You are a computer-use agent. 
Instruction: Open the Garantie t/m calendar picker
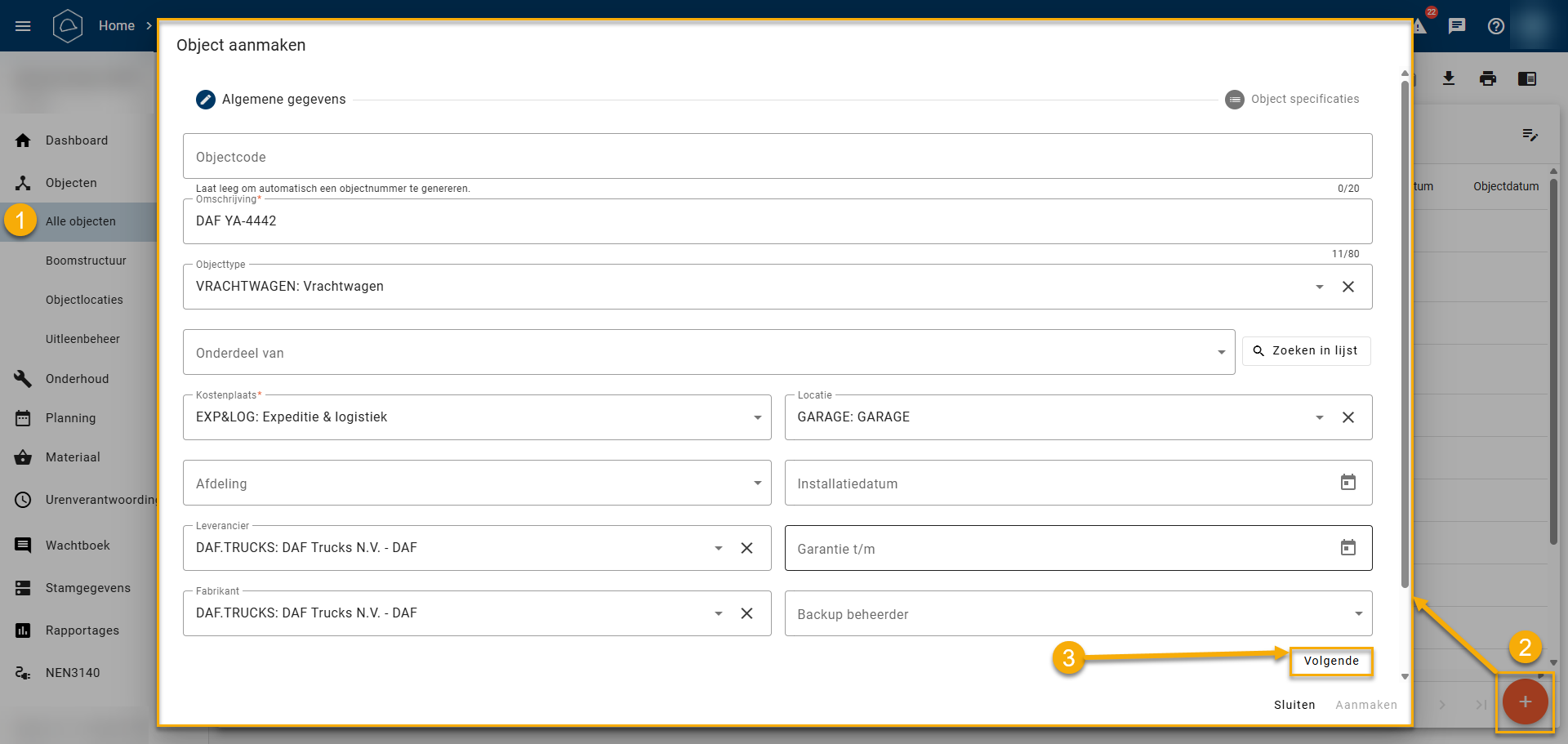(1347, 548)
